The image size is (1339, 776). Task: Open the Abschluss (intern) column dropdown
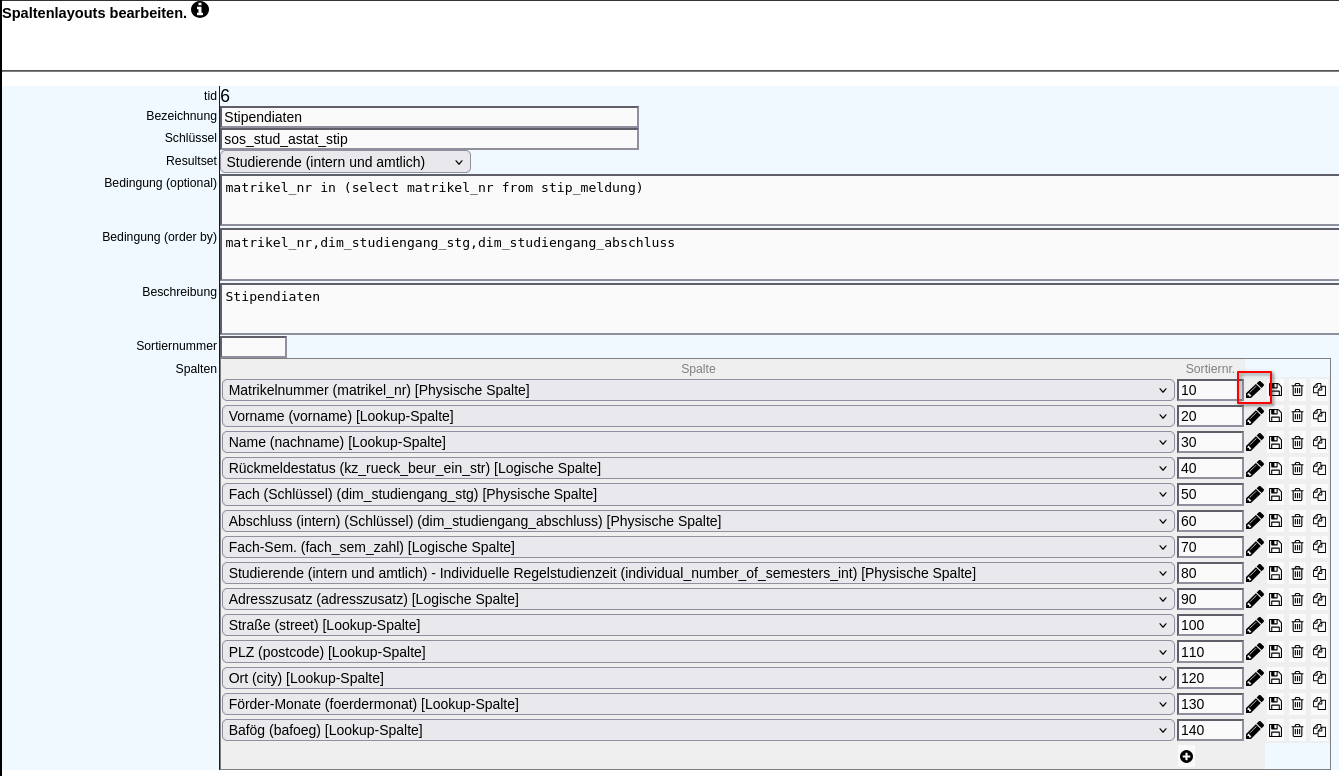[x=697, y=521]
